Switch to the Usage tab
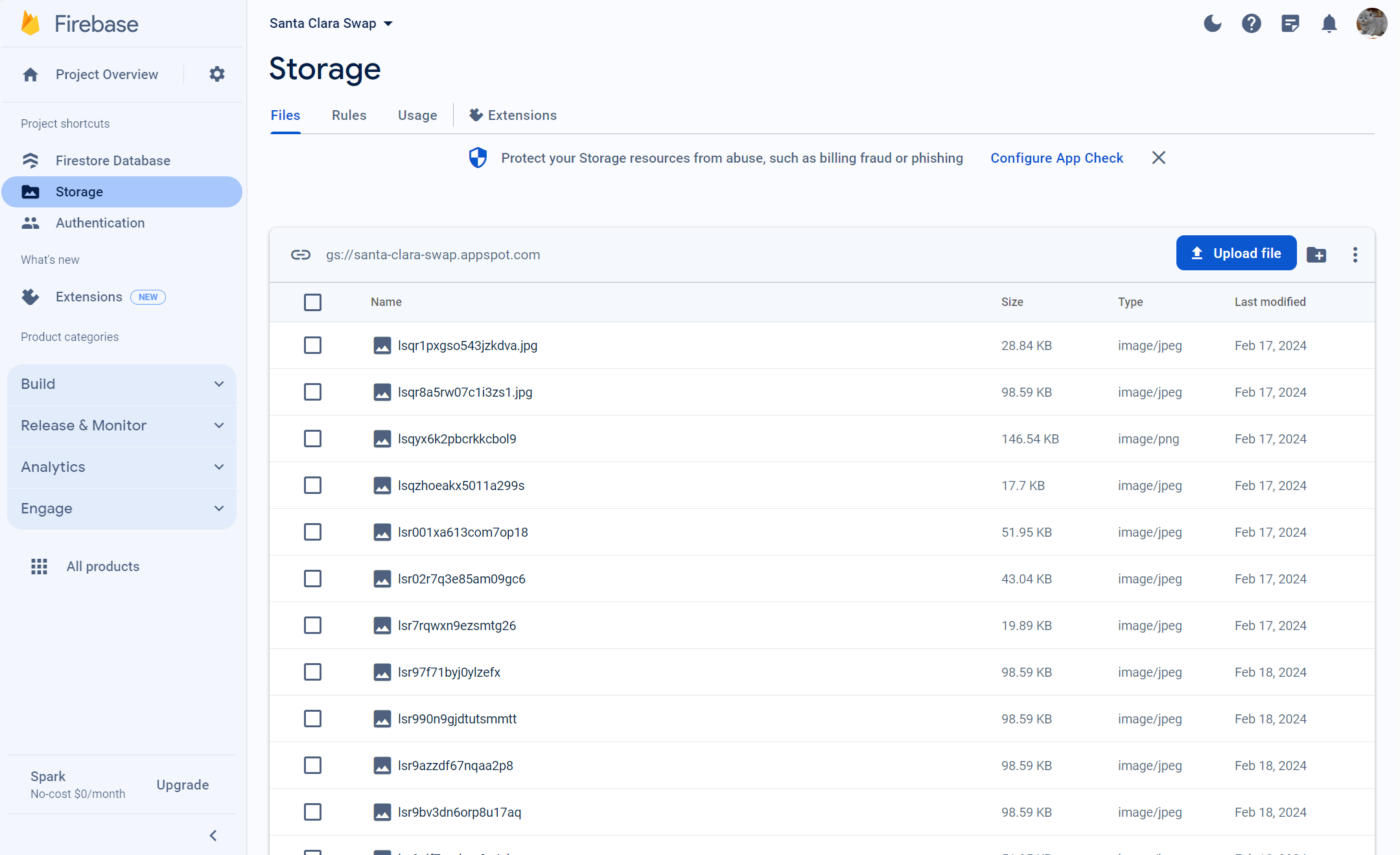Screen dimensions: 1400x855 [417, 115]
